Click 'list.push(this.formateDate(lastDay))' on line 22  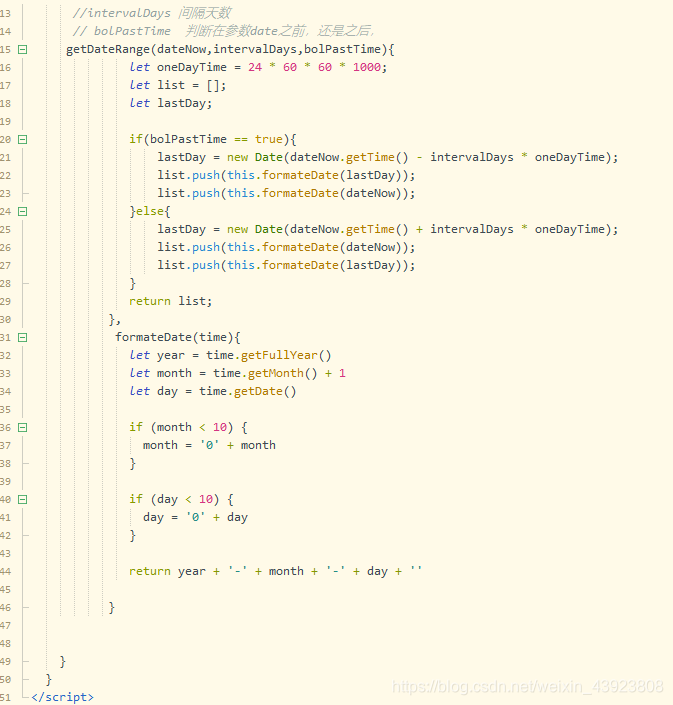[285, 175]
